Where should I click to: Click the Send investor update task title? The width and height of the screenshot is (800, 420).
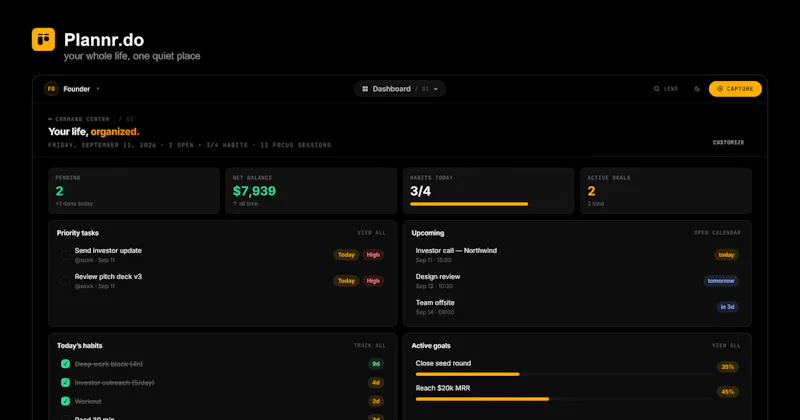click(x=108, y=251)
